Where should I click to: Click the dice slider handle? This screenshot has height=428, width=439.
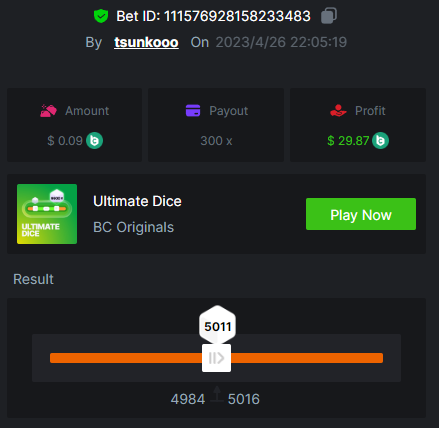(x=216, y=358)
